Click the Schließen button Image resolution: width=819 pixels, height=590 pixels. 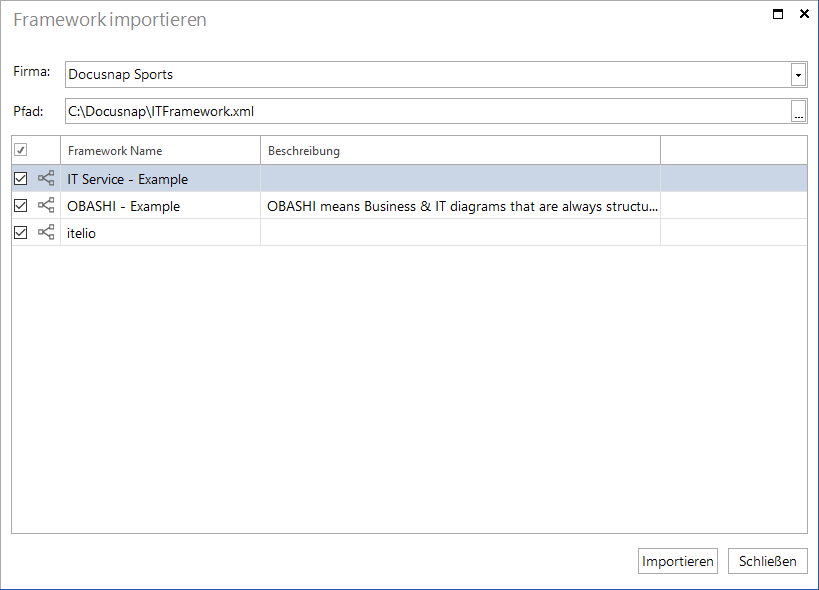point(768,561)
